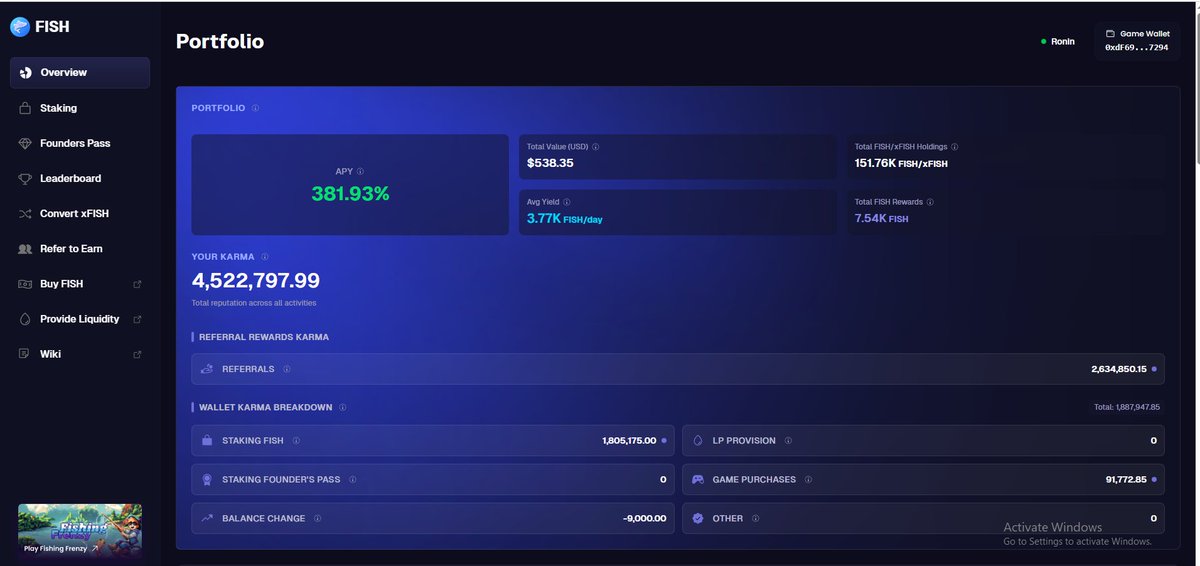1200x566 pixels.
Task: Click info icon beside Total FISH/xFISH Holdings
Action: 955,147
